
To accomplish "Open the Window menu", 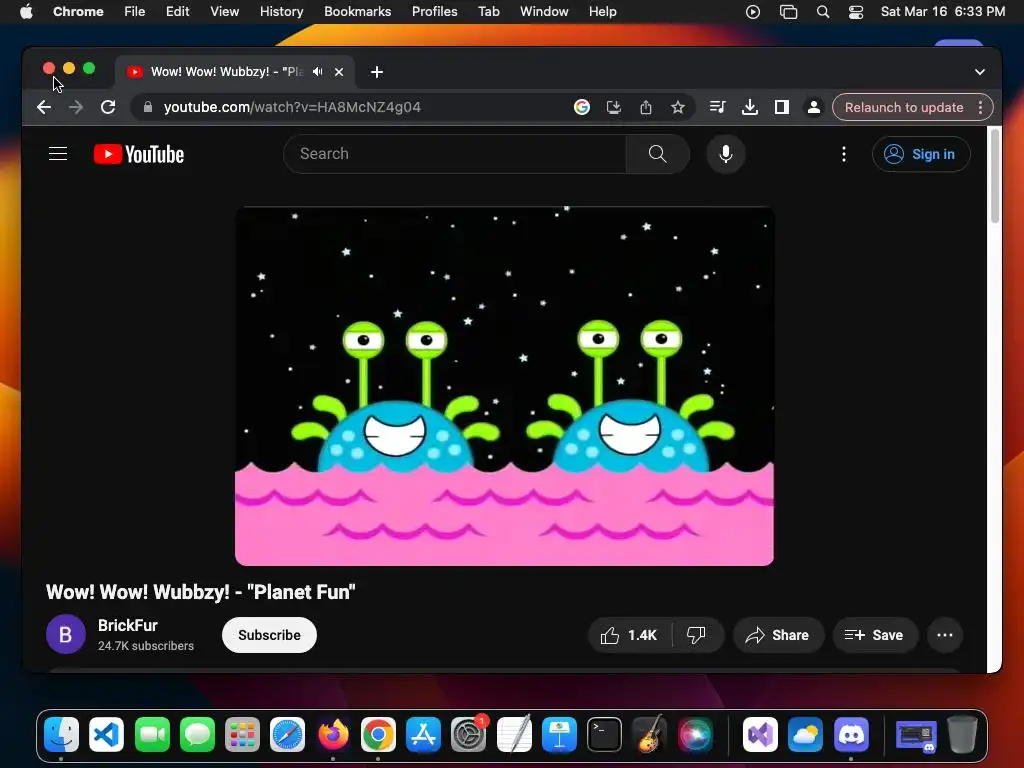I will (x=544, y=12).
